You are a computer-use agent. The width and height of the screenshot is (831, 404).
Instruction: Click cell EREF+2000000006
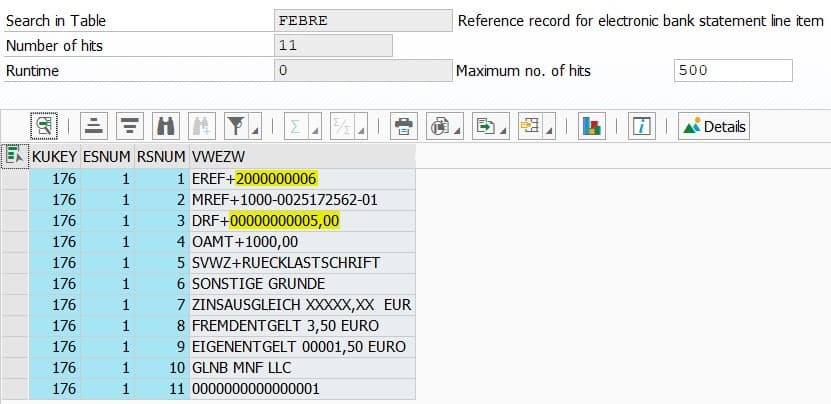pos(303,179)
